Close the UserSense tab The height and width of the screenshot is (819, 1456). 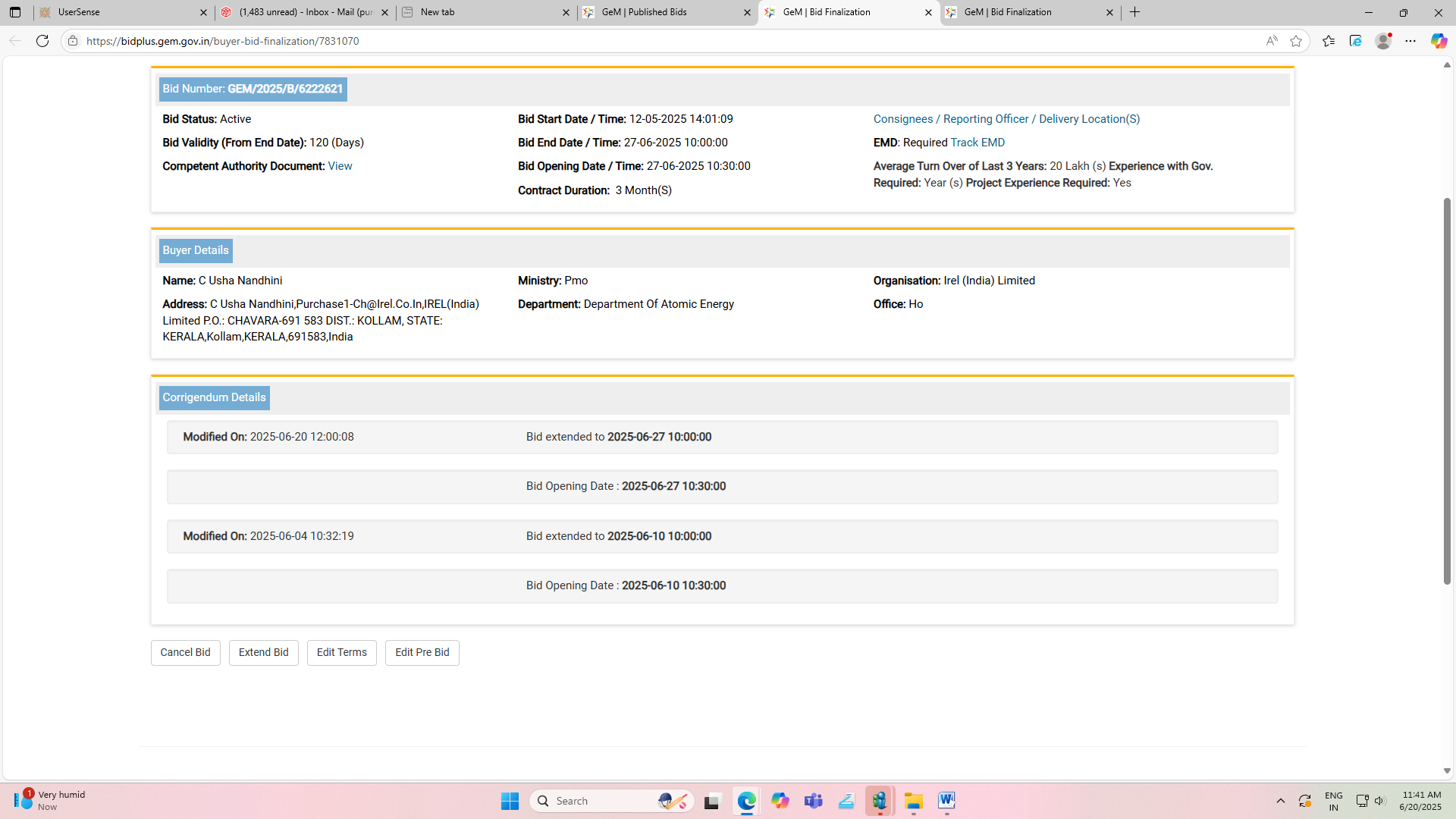tap(203, 12)
